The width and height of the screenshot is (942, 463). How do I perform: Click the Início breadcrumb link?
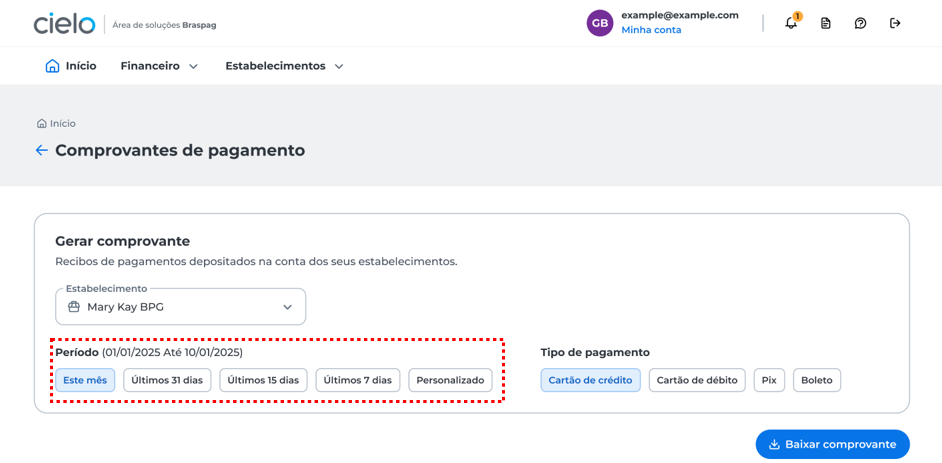62,124
